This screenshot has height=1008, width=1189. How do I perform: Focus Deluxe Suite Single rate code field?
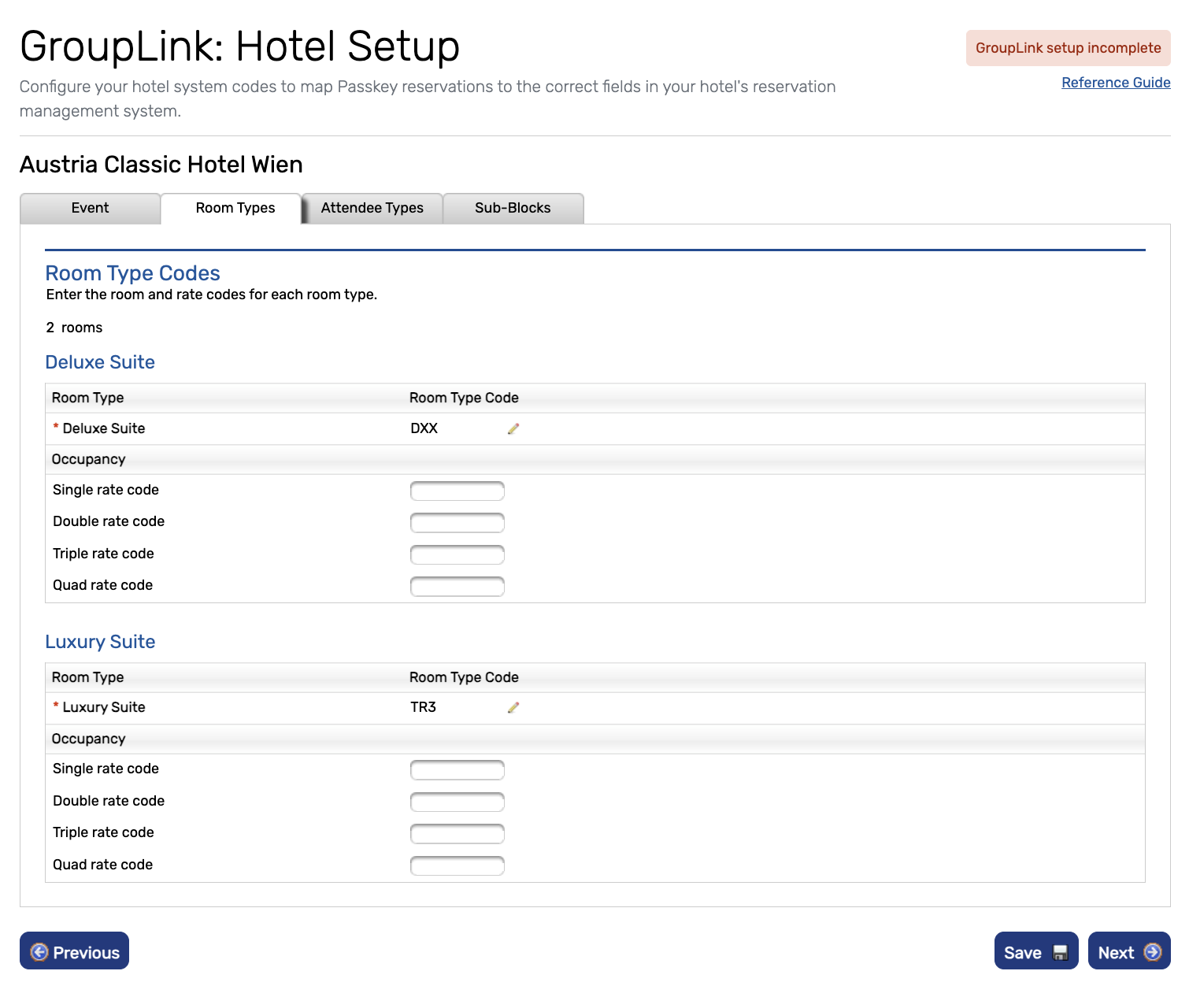coord(457,491)
